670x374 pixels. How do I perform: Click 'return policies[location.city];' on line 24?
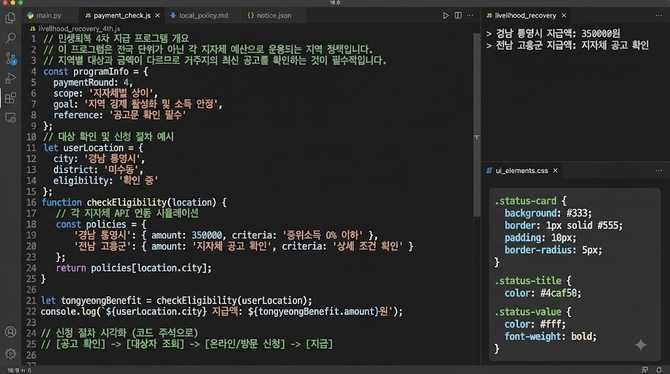[x=134, y=268]
